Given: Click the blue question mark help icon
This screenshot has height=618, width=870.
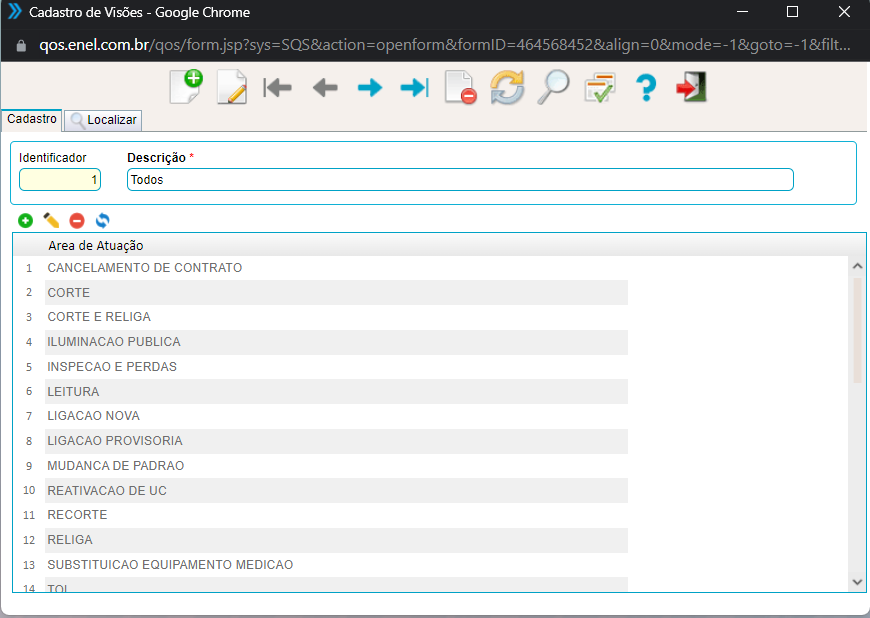Looking at the screenshot, I should click(646, 88).
